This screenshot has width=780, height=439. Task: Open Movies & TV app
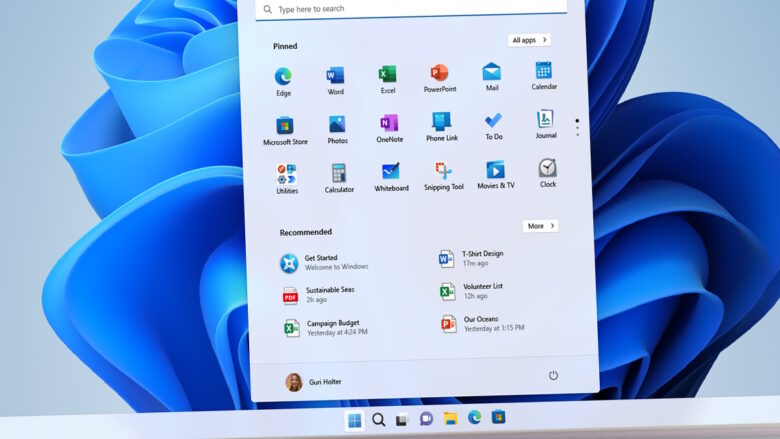click(496, 174)
